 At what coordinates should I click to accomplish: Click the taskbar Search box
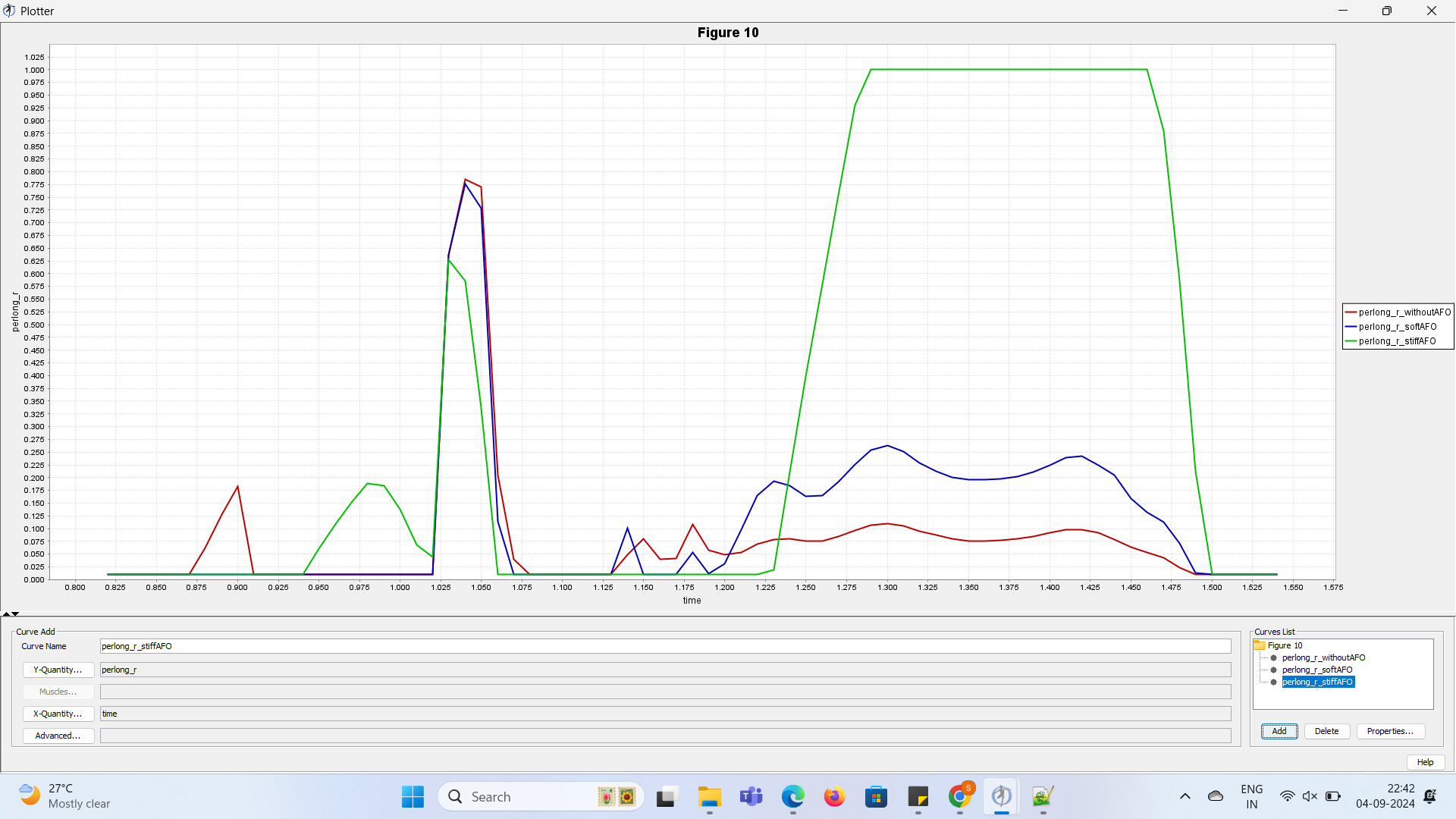(x=541, y=796)
